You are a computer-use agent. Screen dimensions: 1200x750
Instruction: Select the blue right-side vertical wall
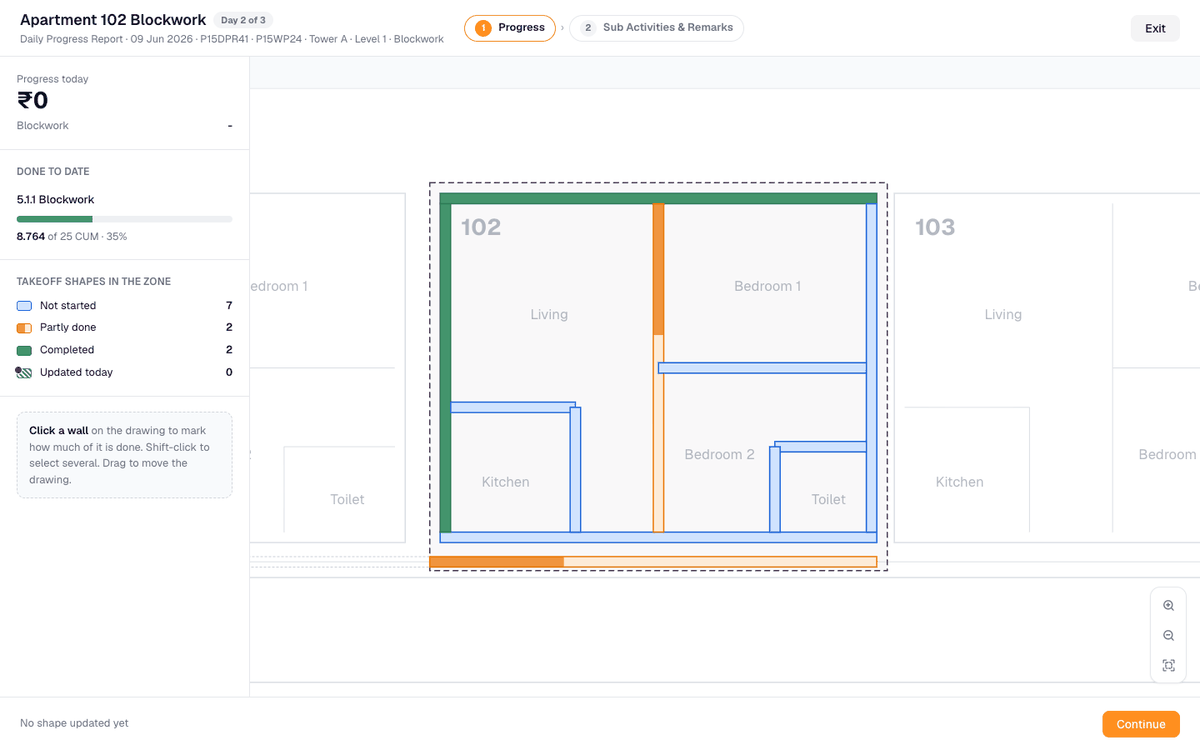[871, 368]
